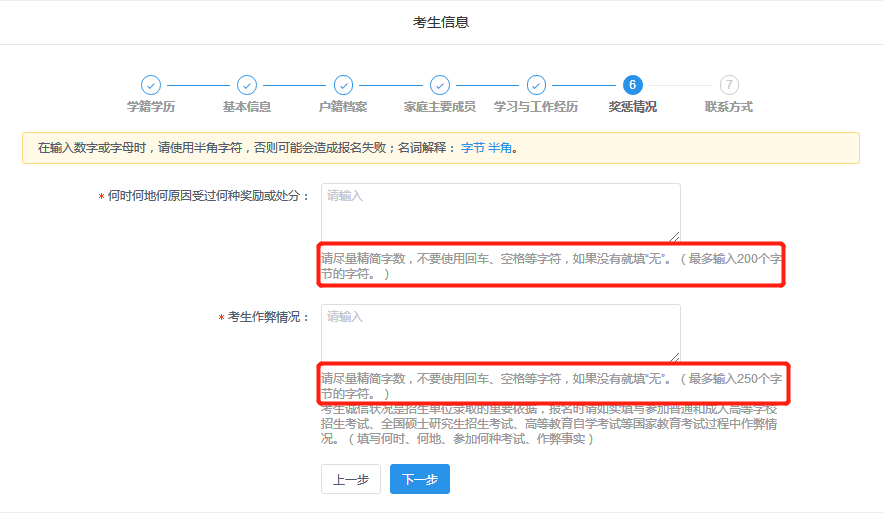Click the checkmark icon for 家庭主要成员
The image size is (883, 513).
point(439,85)
